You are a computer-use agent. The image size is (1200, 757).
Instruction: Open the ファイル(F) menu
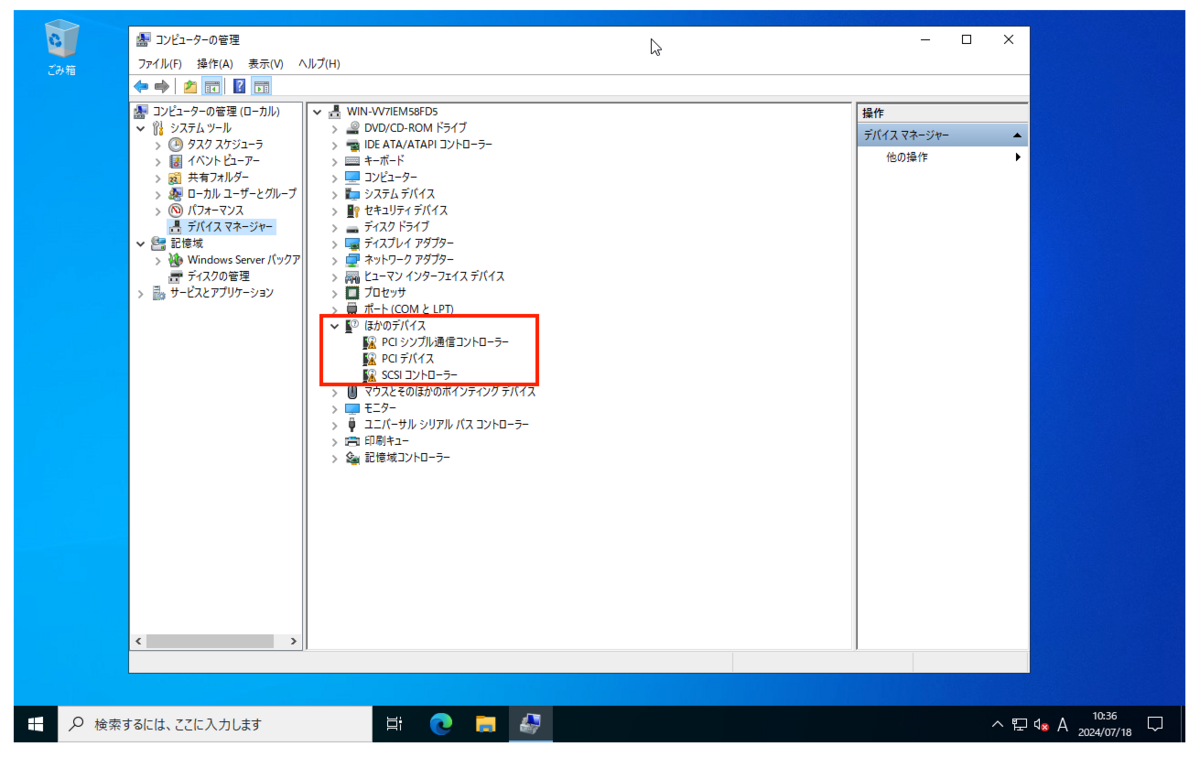(x=160, y=64)
